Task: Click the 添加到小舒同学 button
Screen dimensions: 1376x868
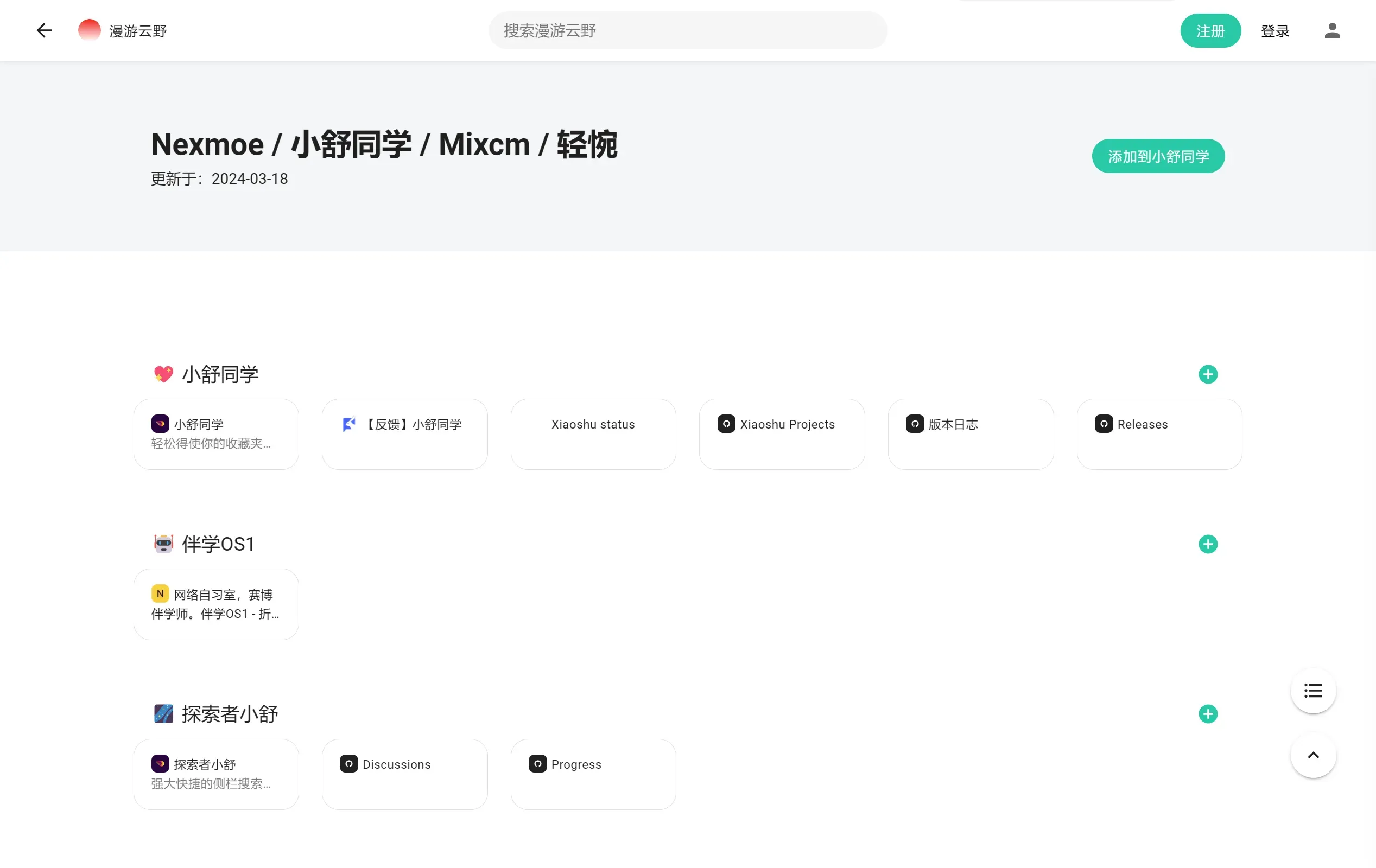Action: click(x=1159, y=155)
